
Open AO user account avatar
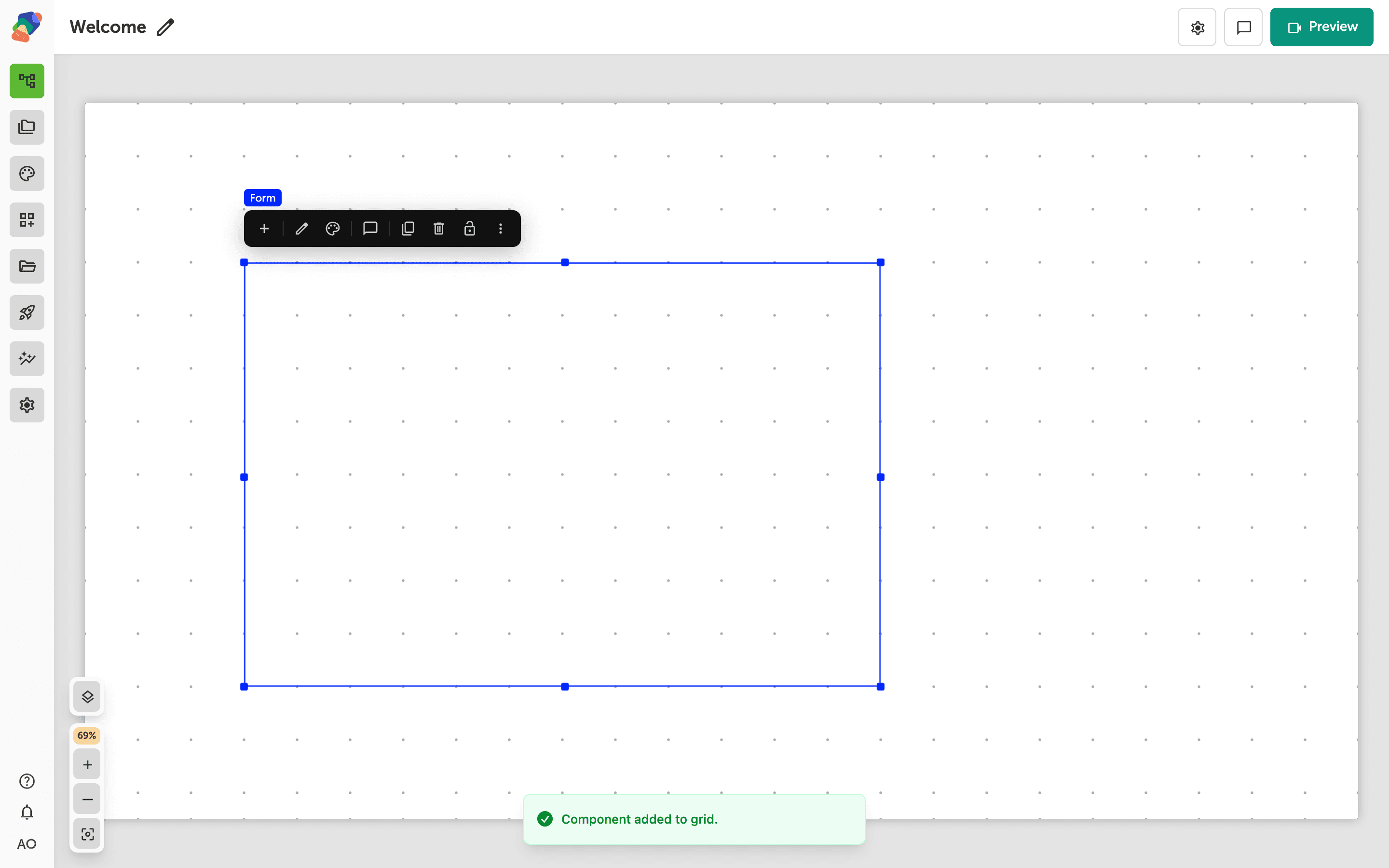[27, 844]
